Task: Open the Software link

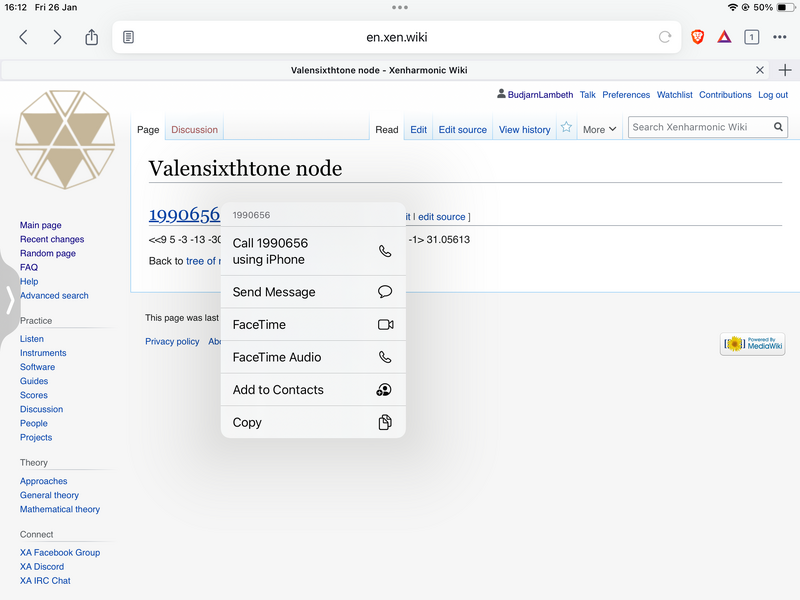Action: click(37, 367)
